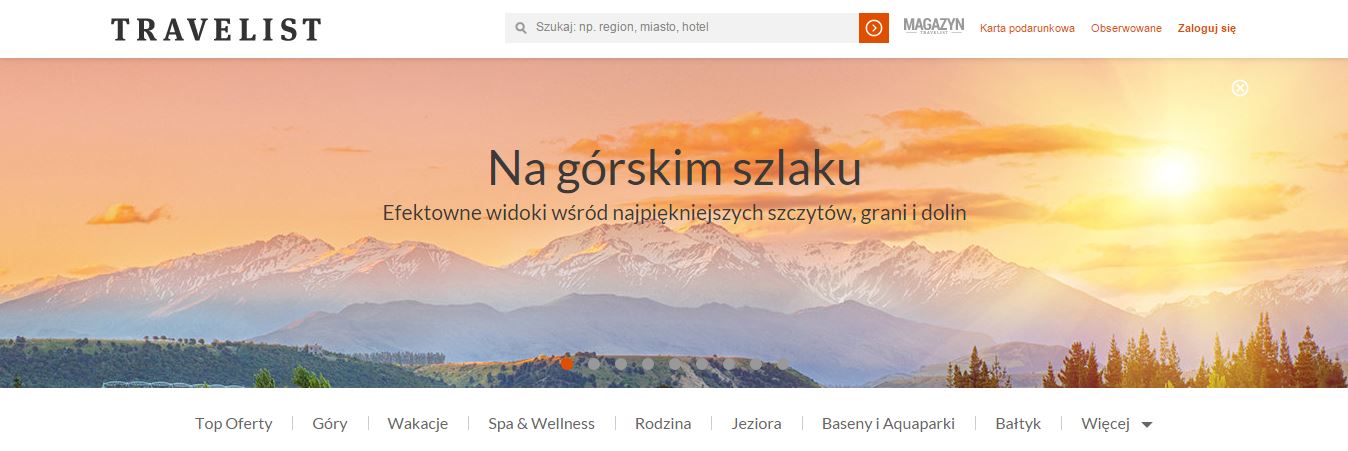Open the Więcej categories menu
Viewport: 1348px width, 451px height.
click(1105, 424)
